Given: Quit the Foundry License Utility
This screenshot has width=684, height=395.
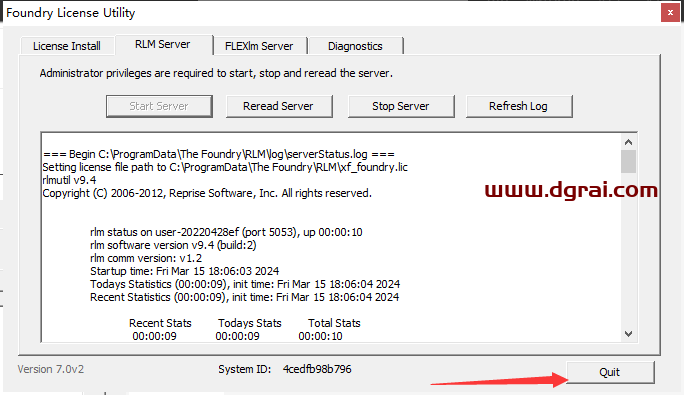Looking at the screenshot, I should [609, 372].
